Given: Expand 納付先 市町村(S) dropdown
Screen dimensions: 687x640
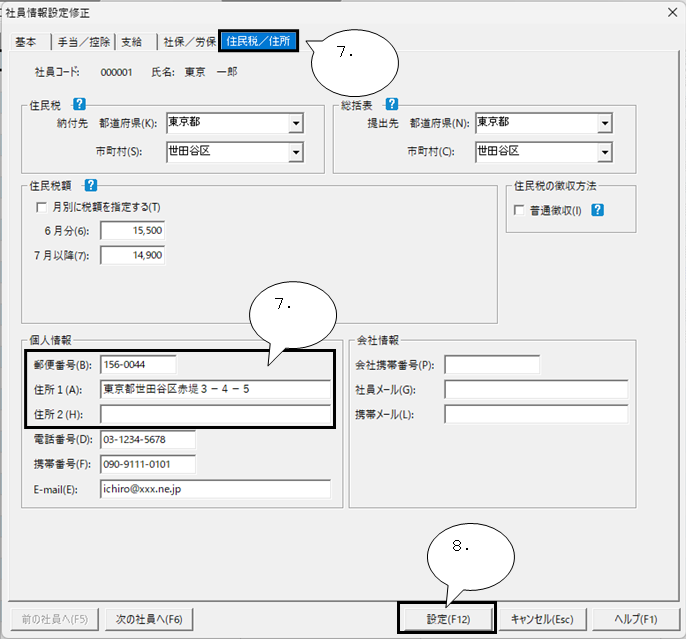Looking at the screenshot, I should point(296,152).
